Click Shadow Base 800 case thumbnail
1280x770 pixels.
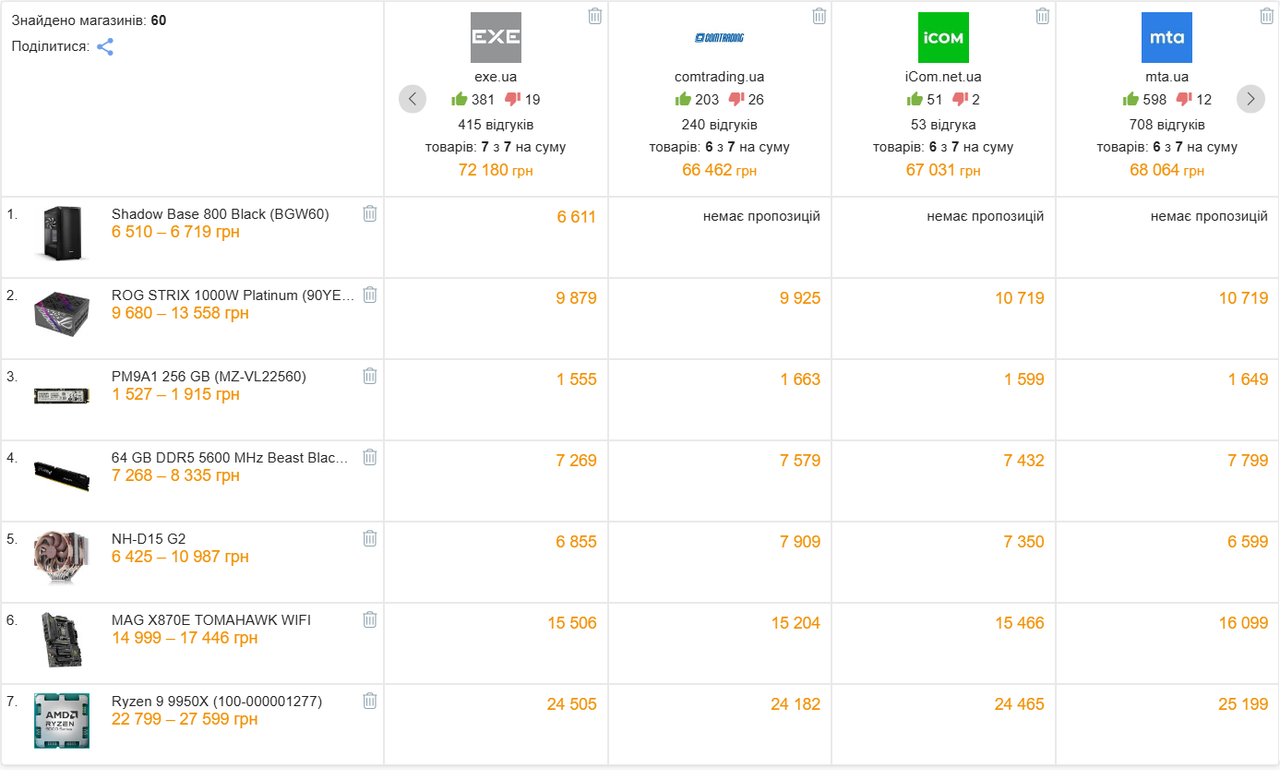[62, 233]
